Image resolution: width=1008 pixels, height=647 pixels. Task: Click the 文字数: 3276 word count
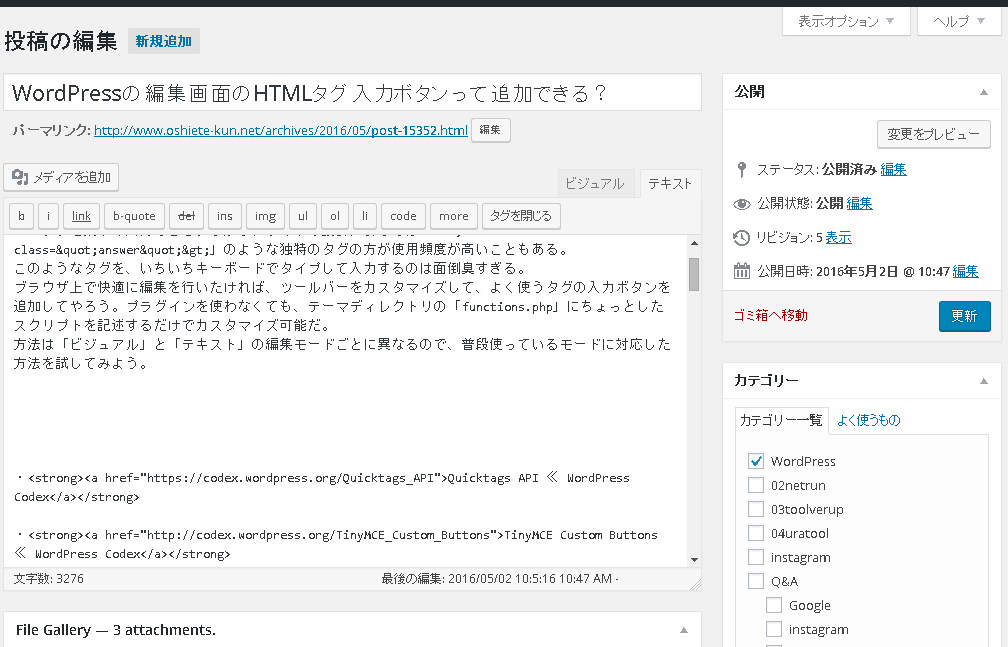pos(49,579)
